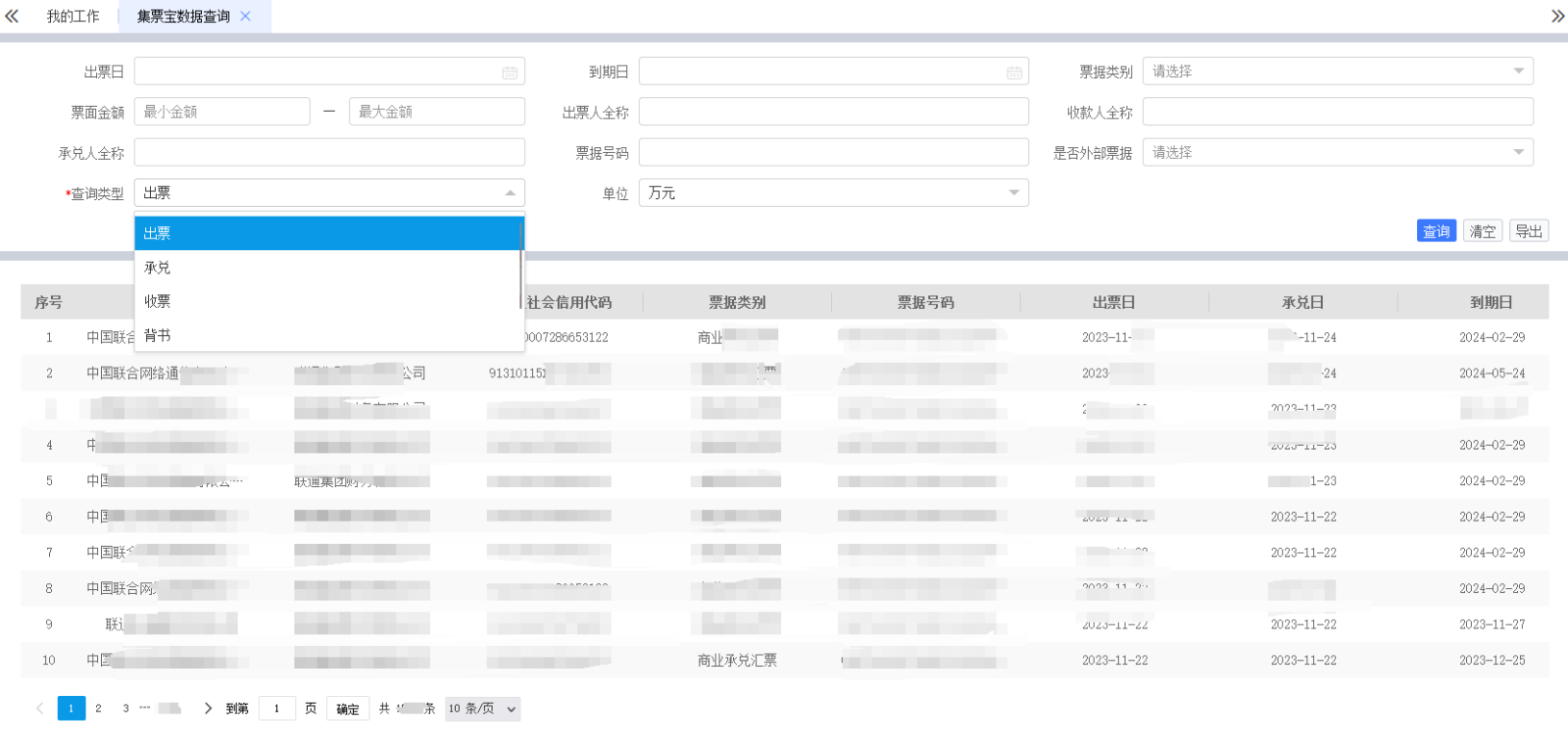Open the 10 条/页 page size selector
The width and height of the screenshot is (1568, 745).
pos(482,709)
